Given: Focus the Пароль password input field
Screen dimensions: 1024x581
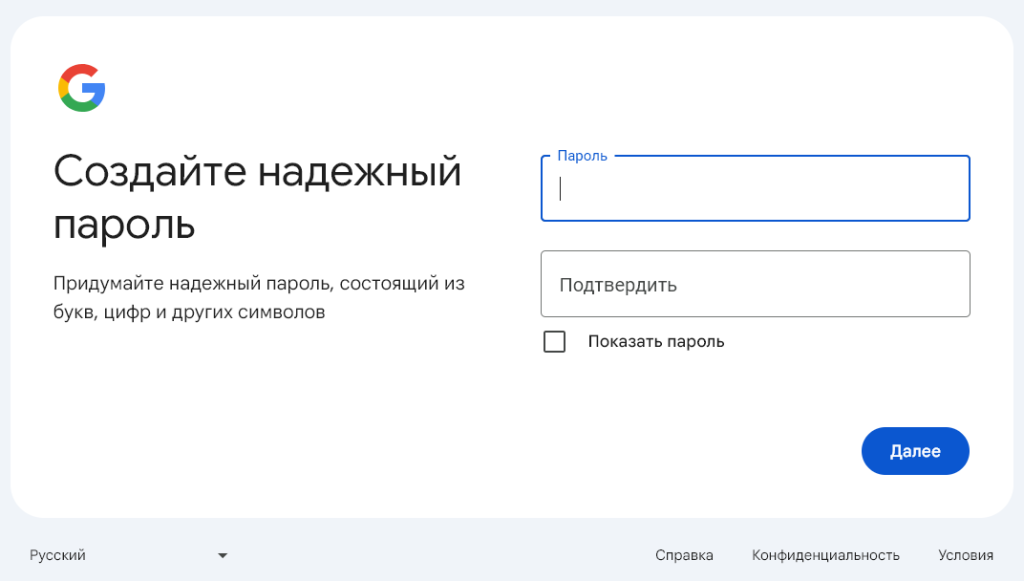Looking at the screenshot, I should [x=755, y=189].
